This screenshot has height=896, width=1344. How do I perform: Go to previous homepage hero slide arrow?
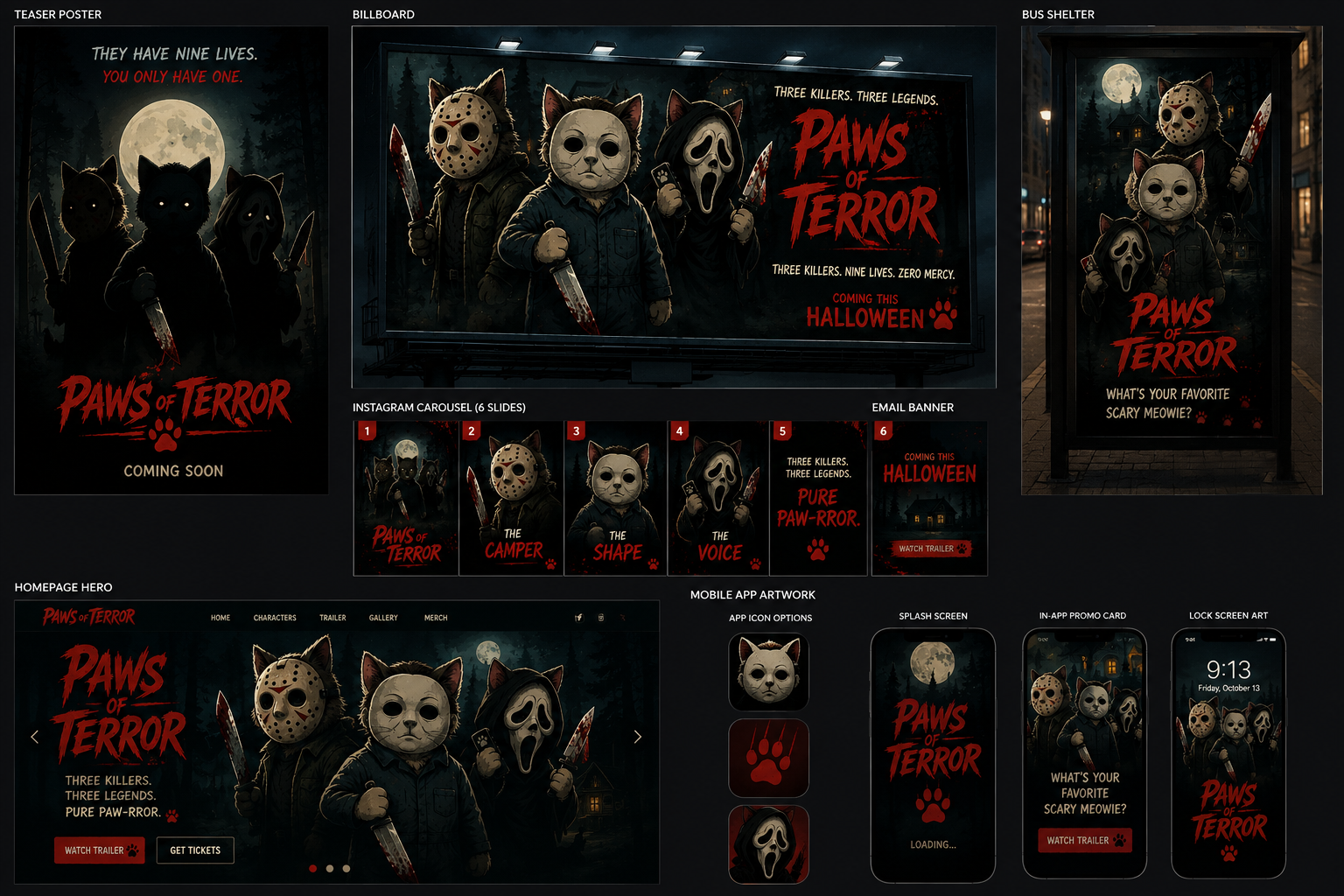(x=35, y=737)
